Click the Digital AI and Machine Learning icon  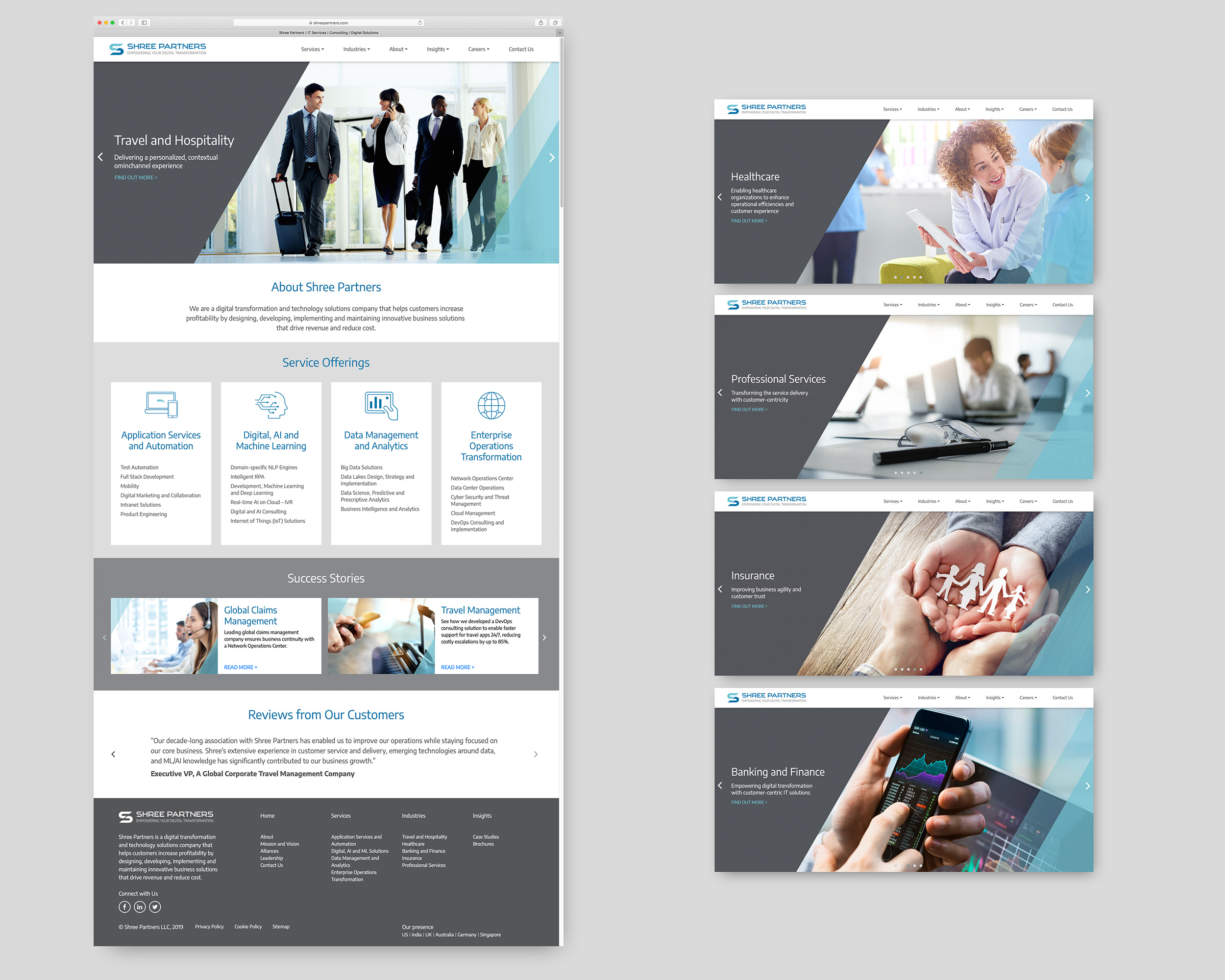tap(271, 403)
